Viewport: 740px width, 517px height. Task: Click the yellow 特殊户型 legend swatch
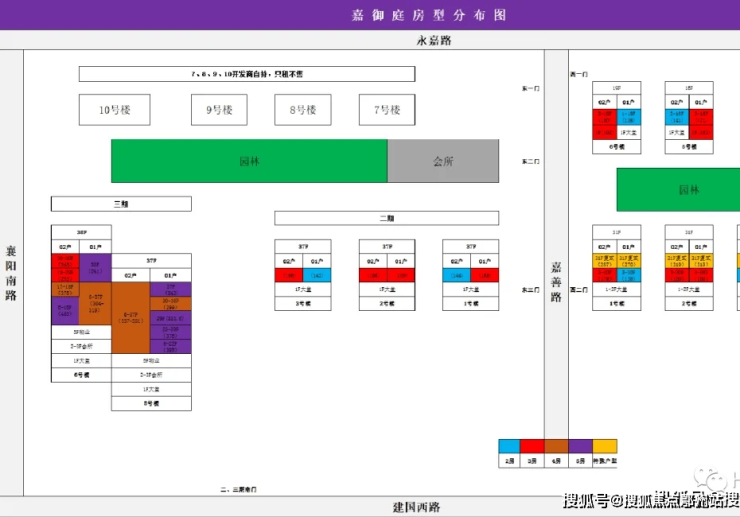click(x=605, y=447)
